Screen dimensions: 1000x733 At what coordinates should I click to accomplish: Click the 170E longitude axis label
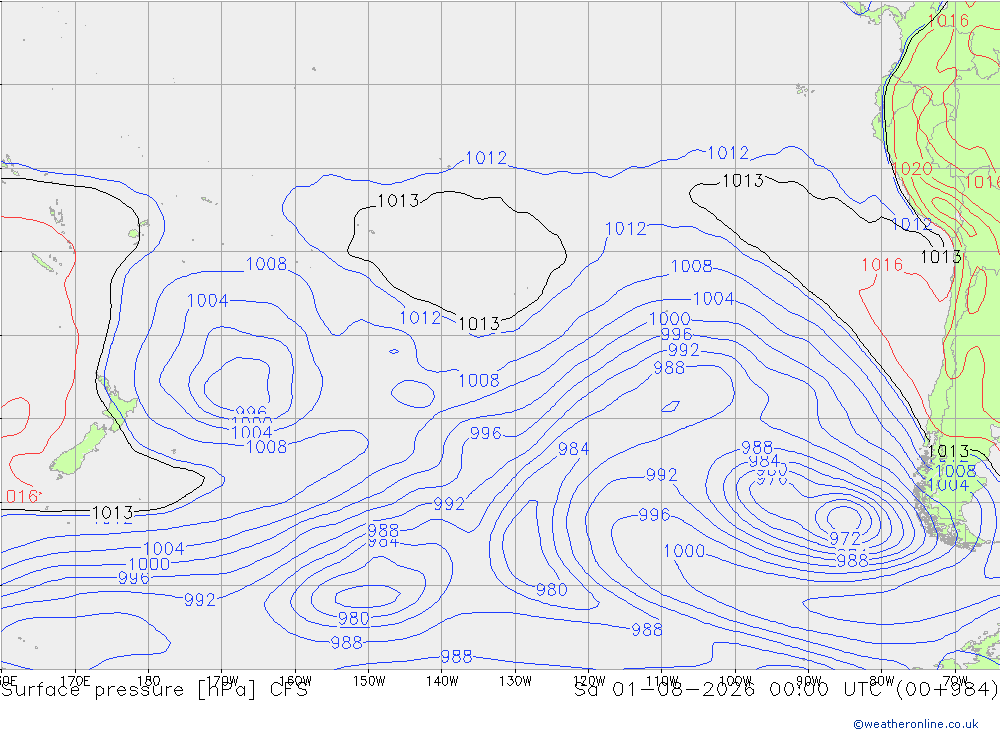coord(75,681)
